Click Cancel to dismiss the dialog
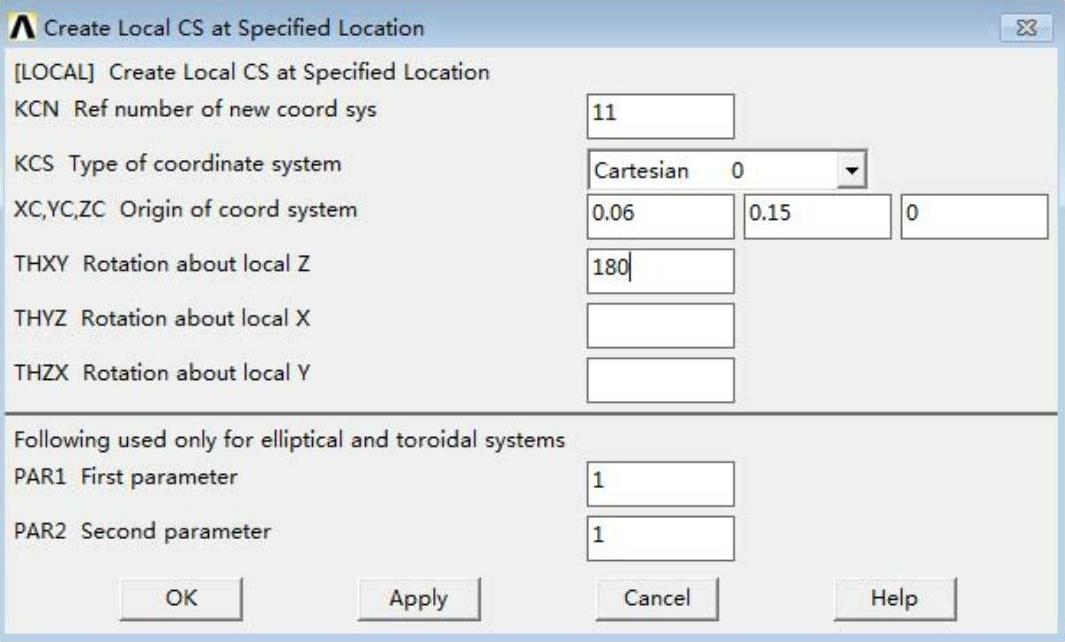The image size is (1065, 642). tap(656, 598)
